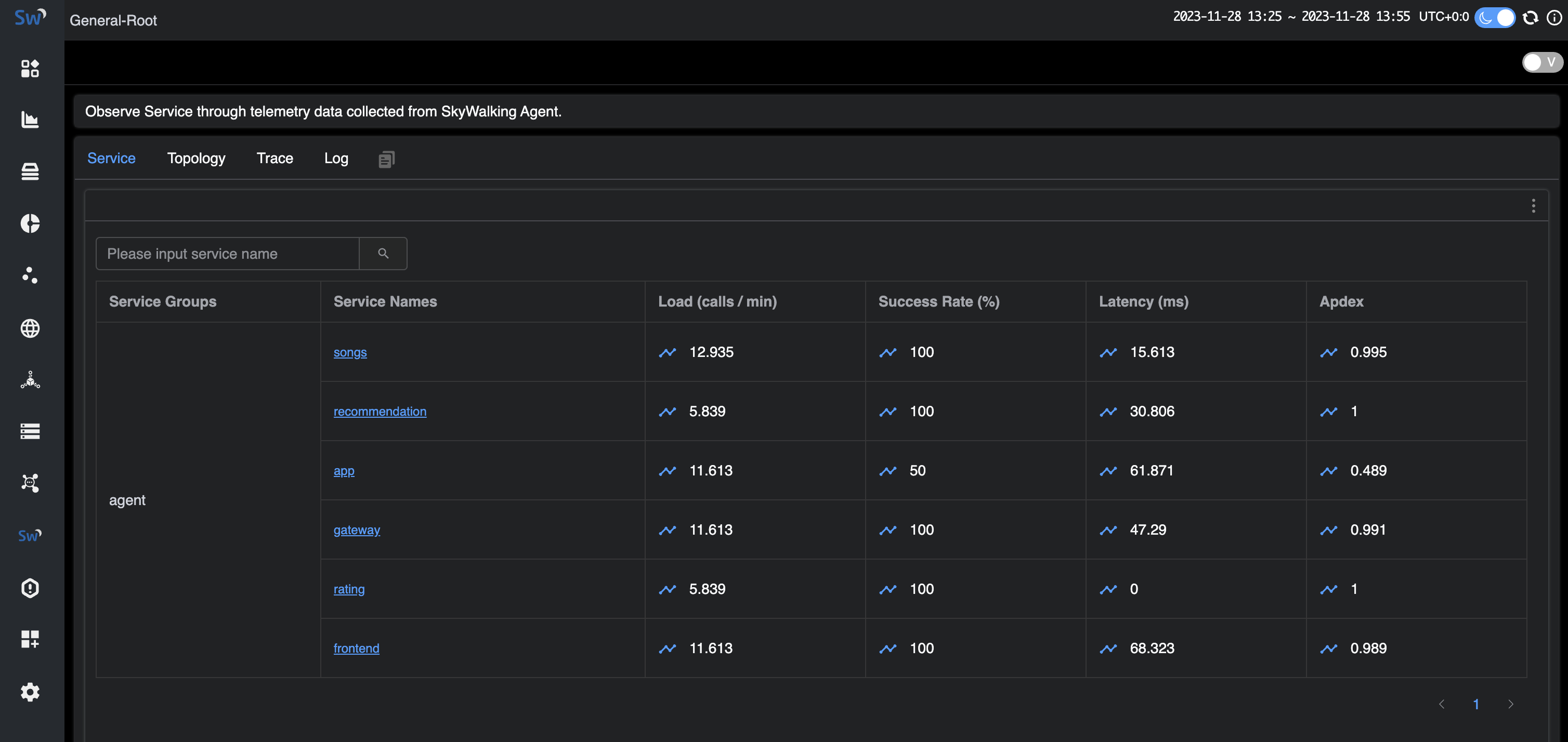Open the recommendation service link
1568x742 pixels.
tap(380, 412)
